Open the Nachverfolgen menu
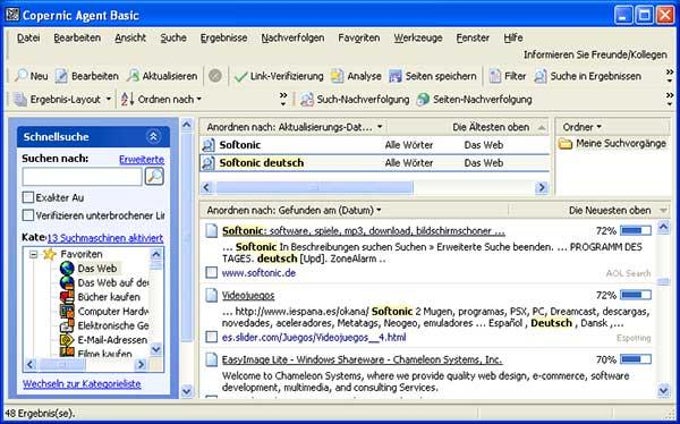Image resolution: width=680 pixels, height=424 pixels. 293,38
